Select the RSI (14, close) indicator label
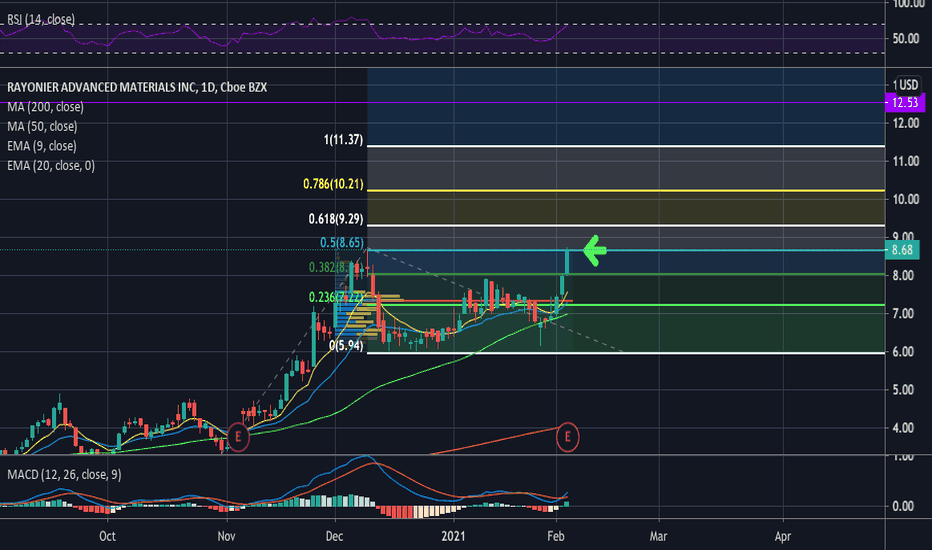The image size is (932, 550). [x=41, y=20]
